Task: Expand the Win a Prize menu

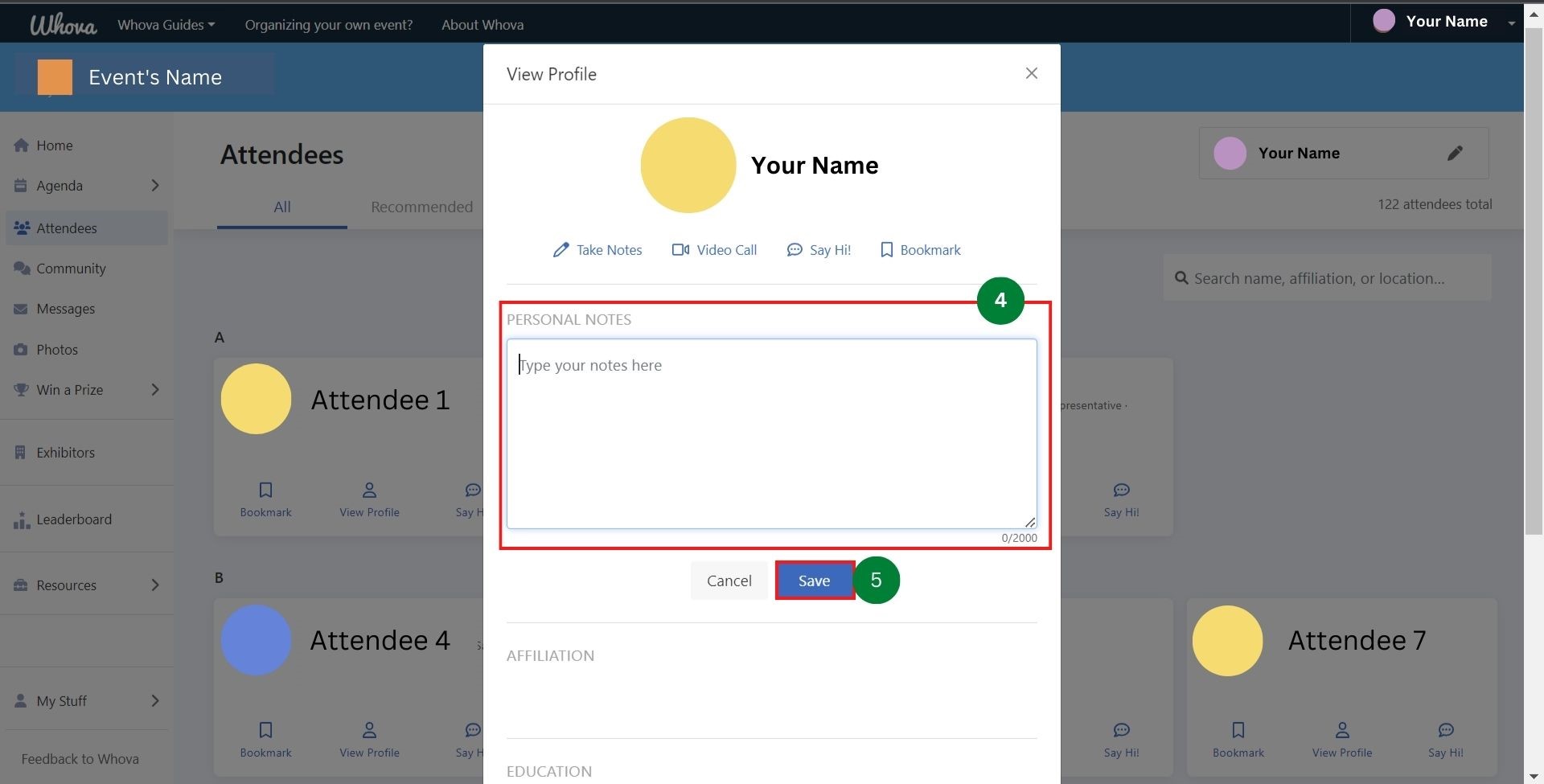Action: click(154, 390)
